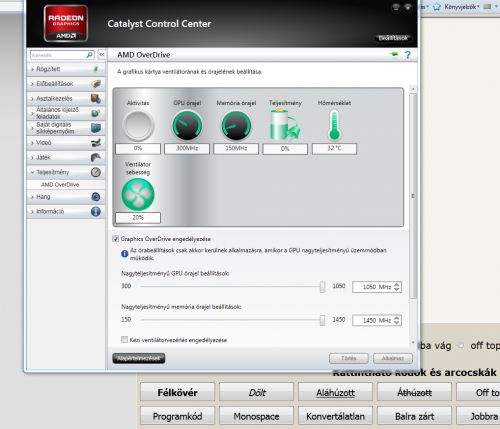The image size is (500, 429).
Task: Click the Radeon Graphics AMD logo
Action: [66, 23]
